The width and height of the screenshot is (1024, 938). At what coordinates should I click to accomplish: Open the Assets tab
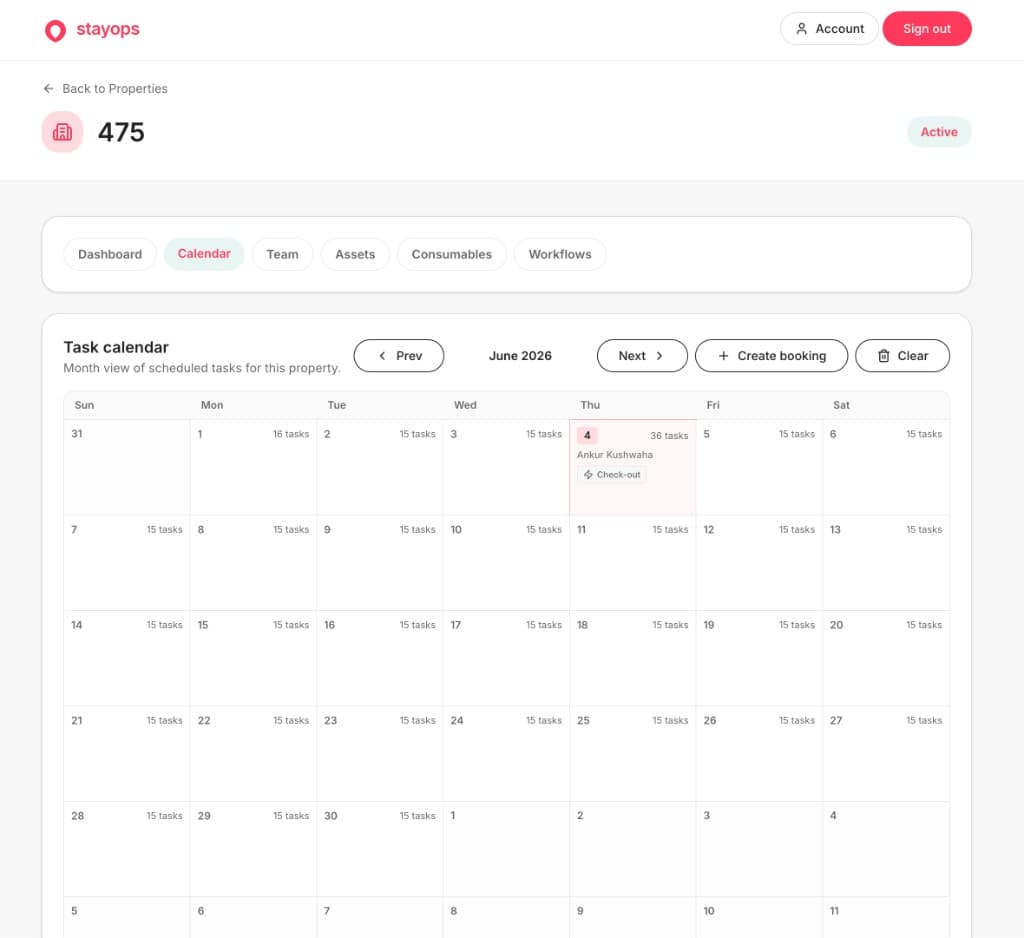pos(355,254)
